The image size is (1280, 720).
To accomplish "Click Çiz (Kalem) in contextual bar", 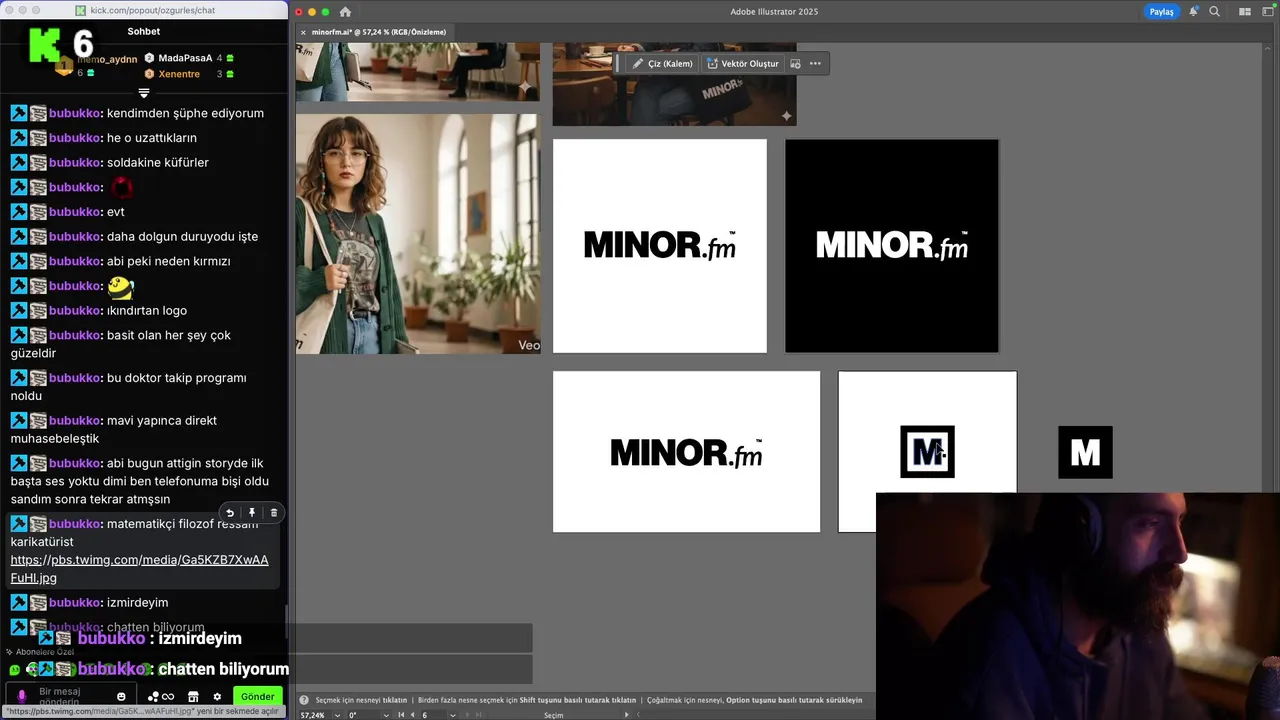I will click(x=662, y=64).
